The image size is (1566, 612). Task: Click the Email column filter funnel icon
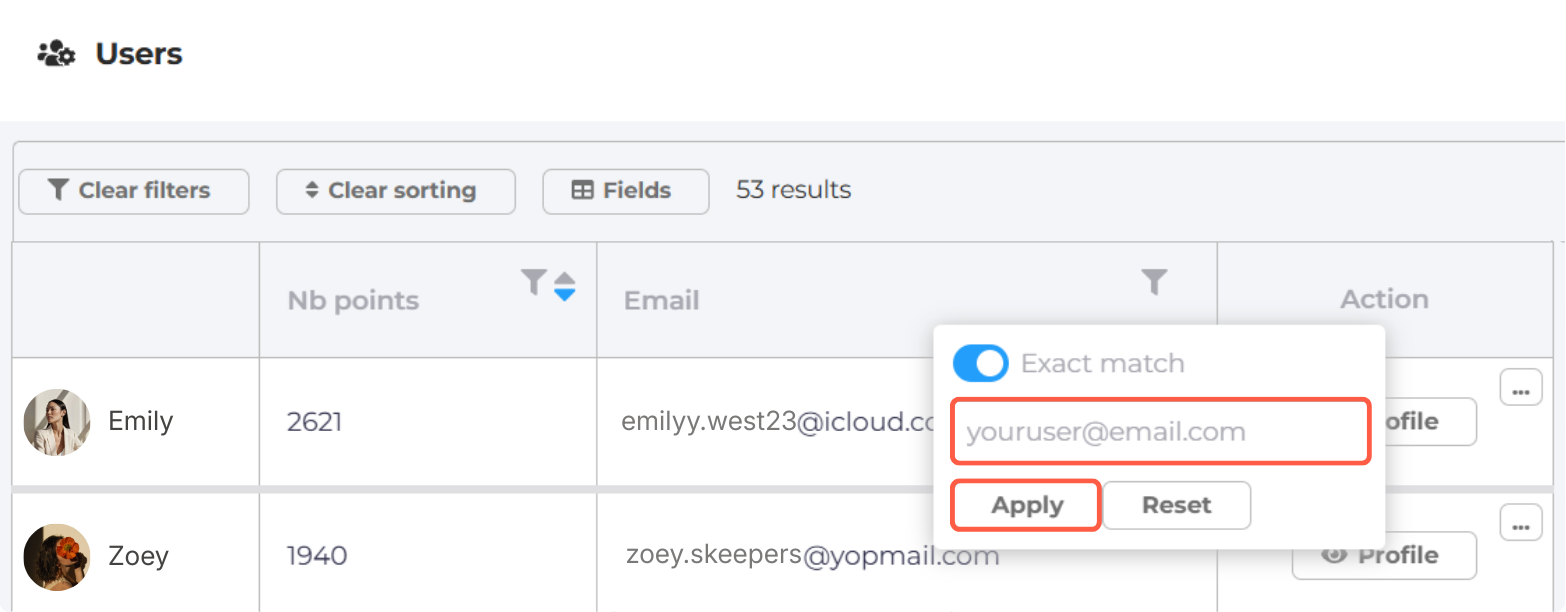point(1154,283)
